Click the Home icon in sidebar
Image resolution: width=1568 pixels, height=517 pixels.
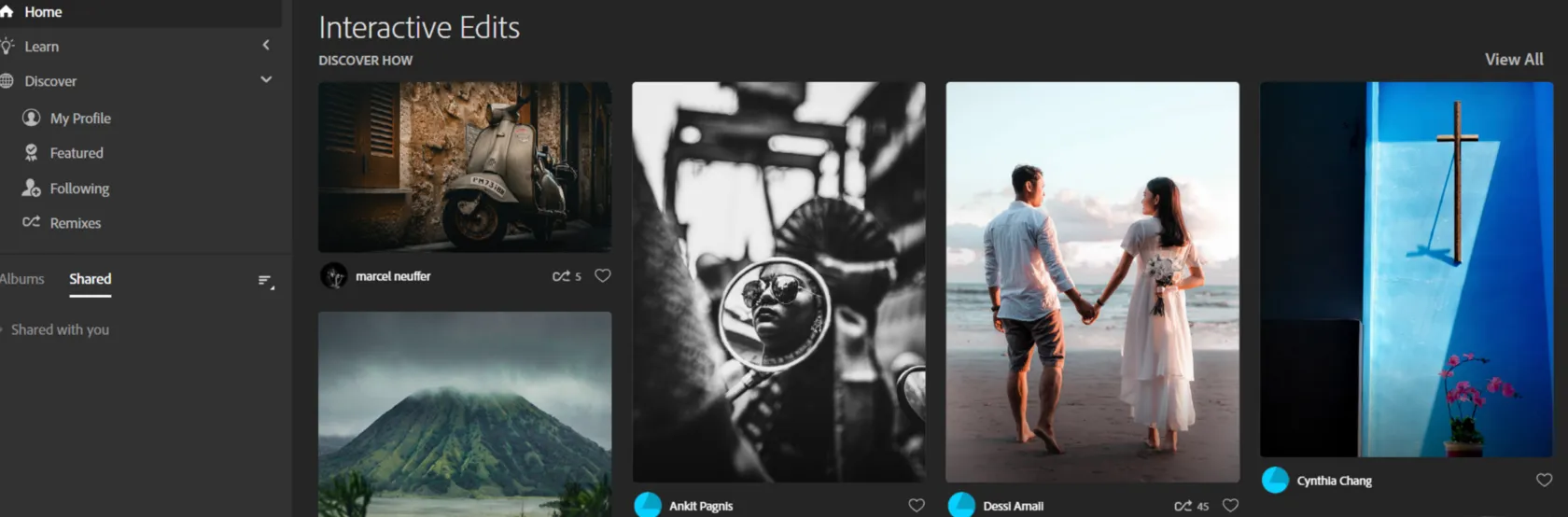(x=7, y=12)
